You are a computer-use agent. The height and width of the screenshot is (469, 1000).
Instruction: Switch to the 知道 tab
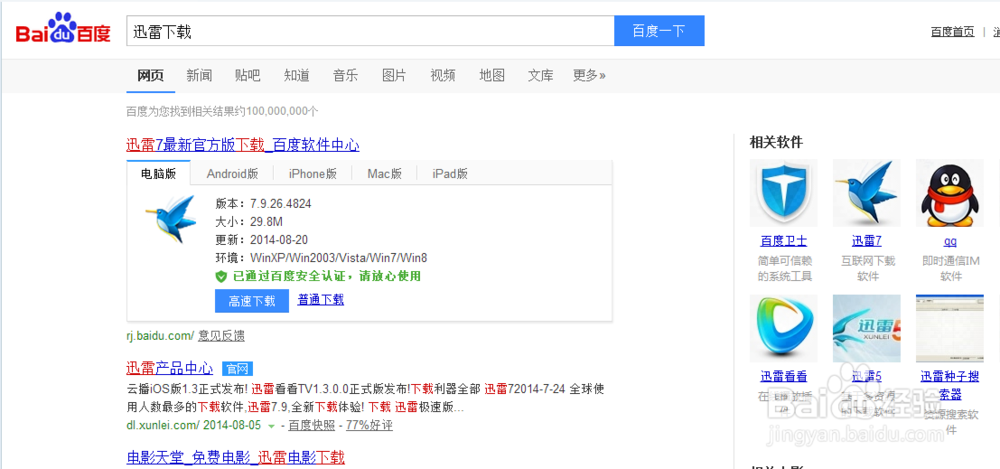point(297,75)
